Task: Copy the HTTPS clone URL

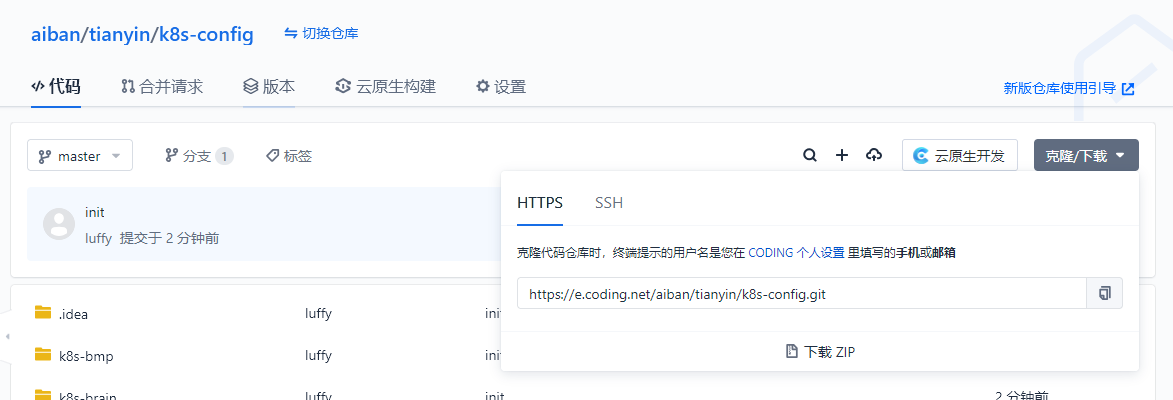Action: tap(1104, 294)
